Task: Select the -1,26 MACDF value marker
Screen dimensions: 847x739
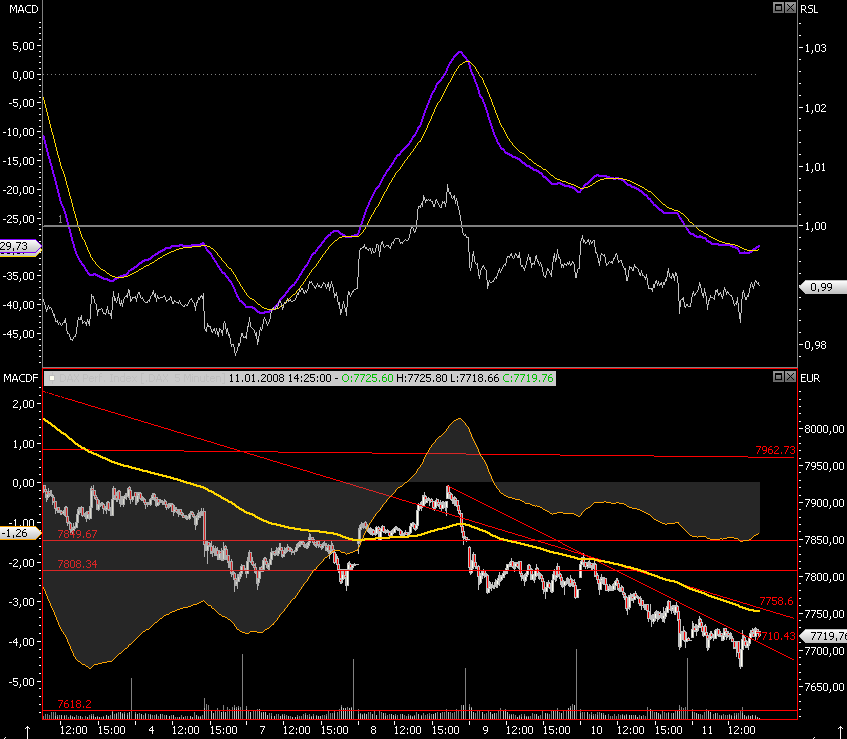Action: pos(19,533)
